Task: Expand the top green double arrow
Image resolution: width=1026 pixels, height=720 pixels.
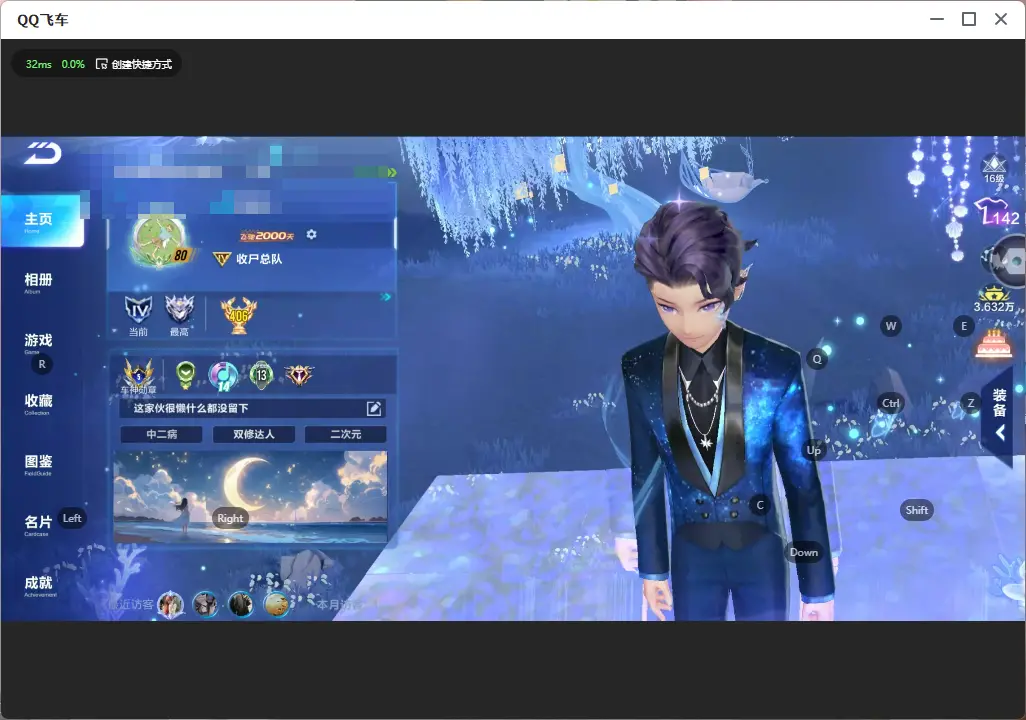Action: click(391, 172)
